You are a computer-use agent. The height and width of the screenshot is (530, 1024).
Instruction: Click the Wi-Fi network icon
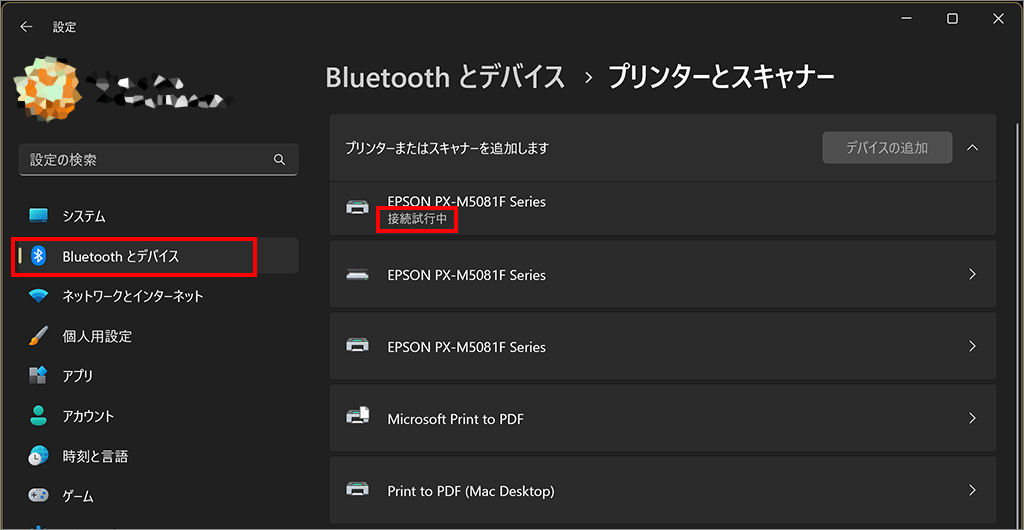click(x=39, y=296)
